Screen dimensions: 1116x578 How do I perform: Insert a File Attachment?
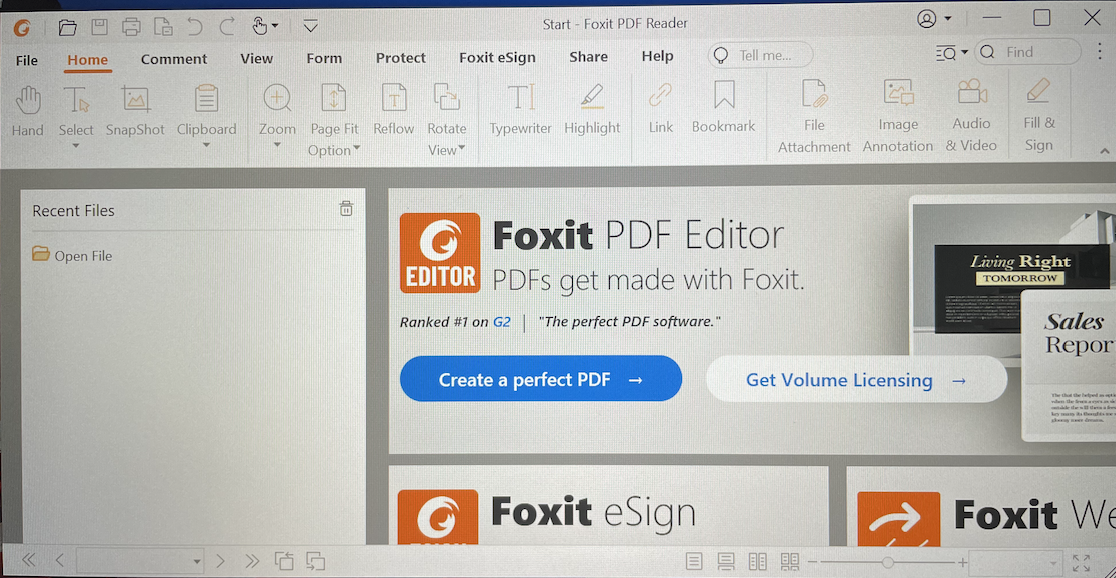(x=814, y=117)
